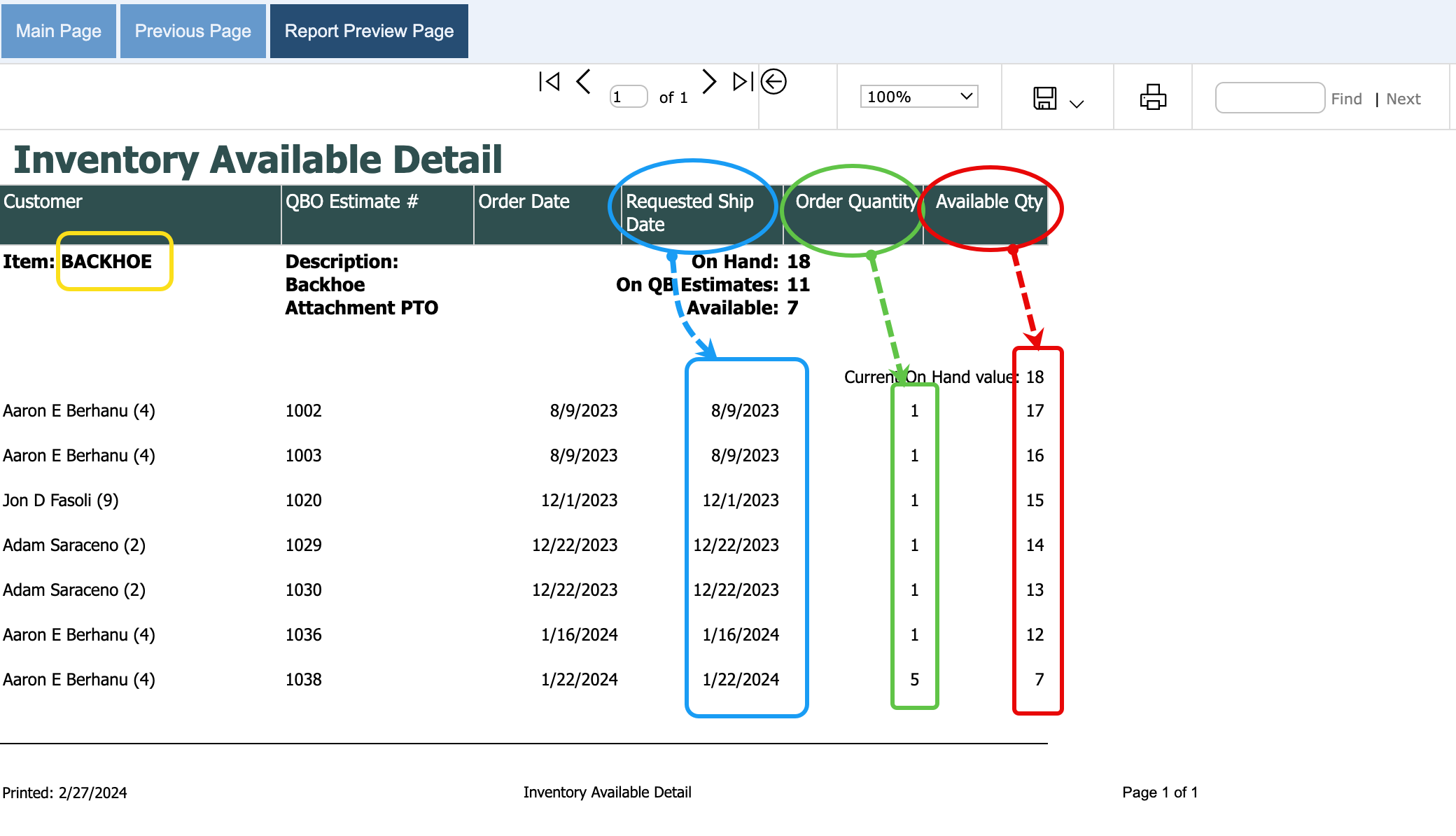This screenshot has width=1456, height=836.
Task: Click next page arrow icon
Action: coord(708,82)
